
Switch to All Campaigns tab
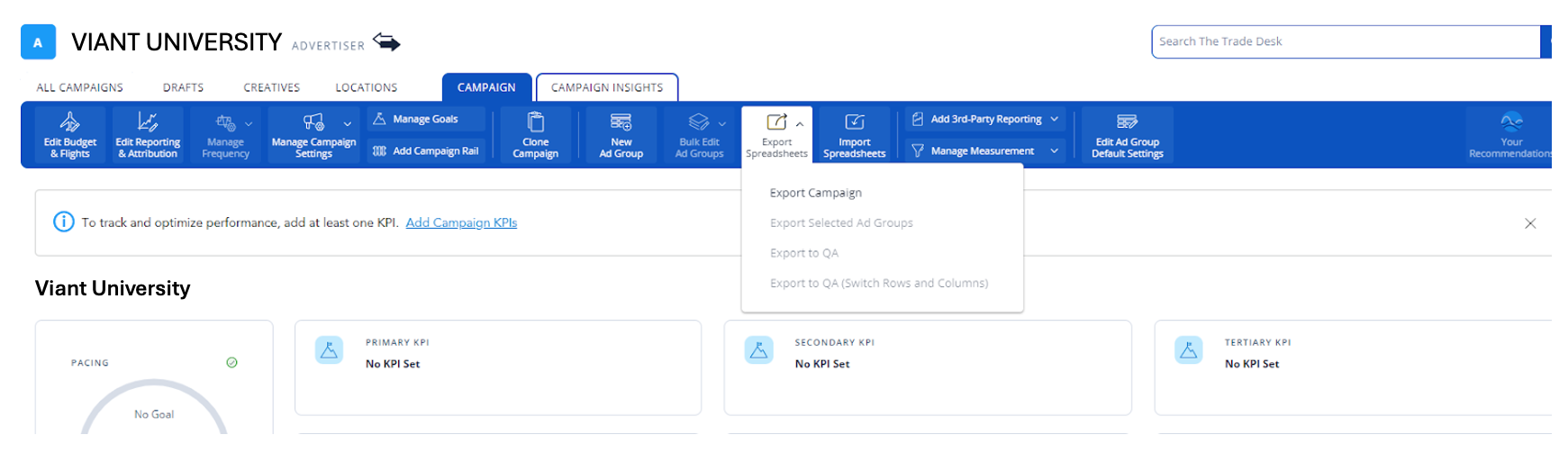click(79, 87)
